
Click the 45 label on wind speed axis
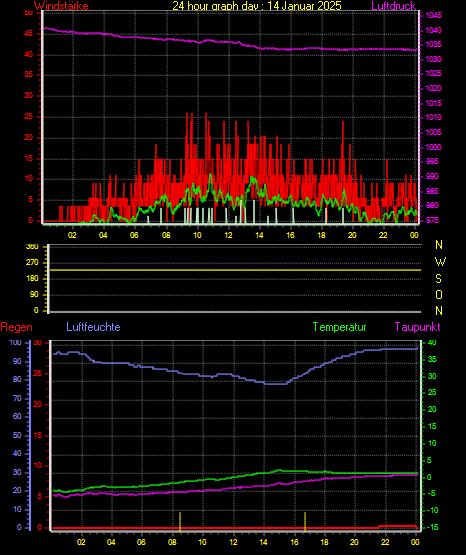pos(28,34)
